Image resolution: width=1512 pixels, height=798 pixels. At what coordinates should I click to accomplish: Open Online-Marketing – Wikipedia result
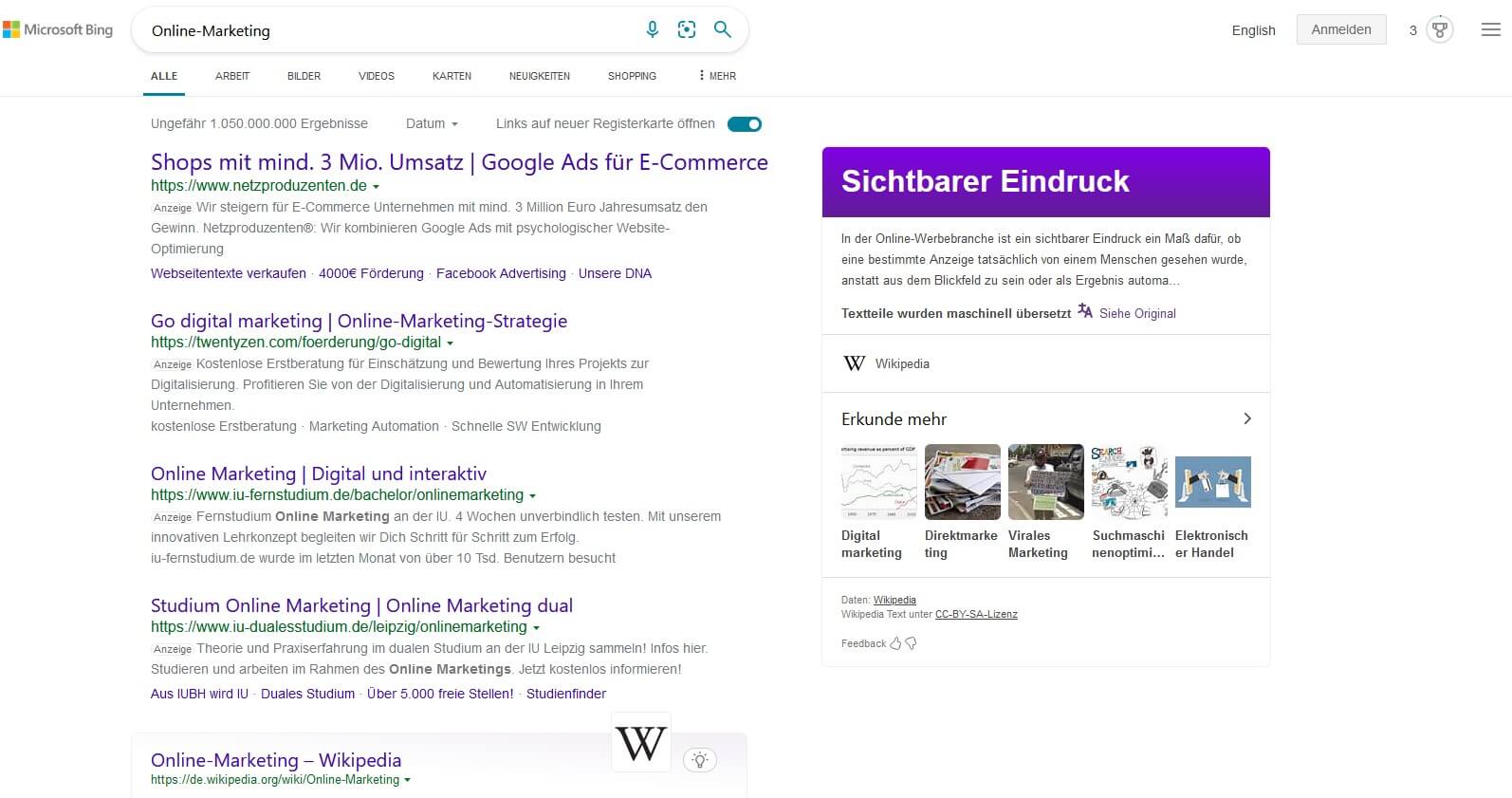click(276, 760)
